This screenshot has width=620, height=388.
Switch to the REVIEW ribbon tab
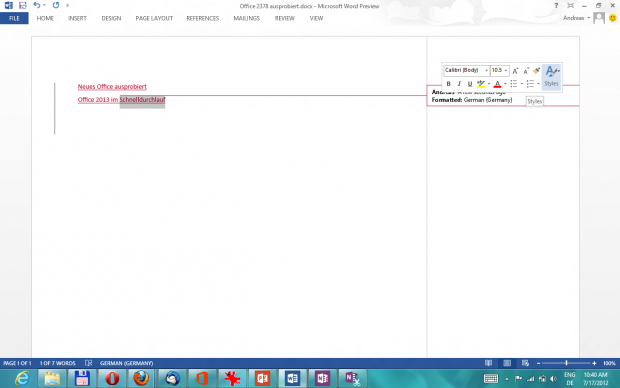click(284, 18)
